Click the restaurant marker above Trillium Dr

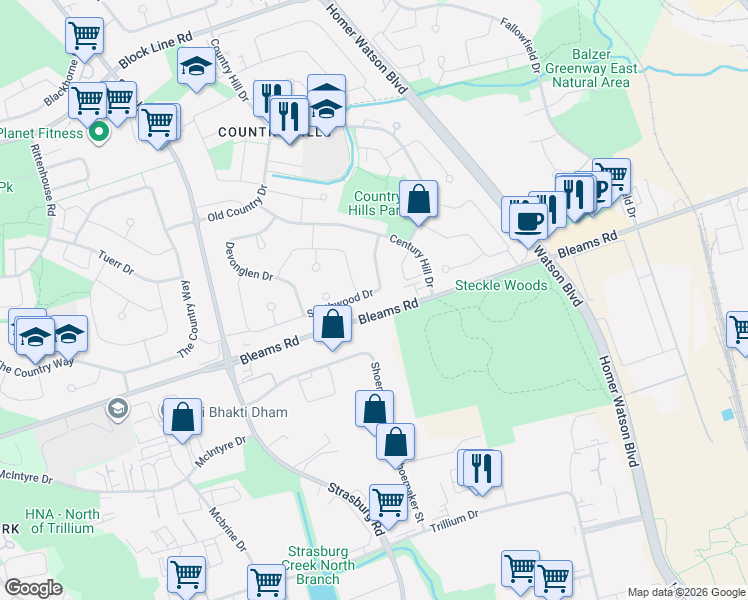[482, 471]
